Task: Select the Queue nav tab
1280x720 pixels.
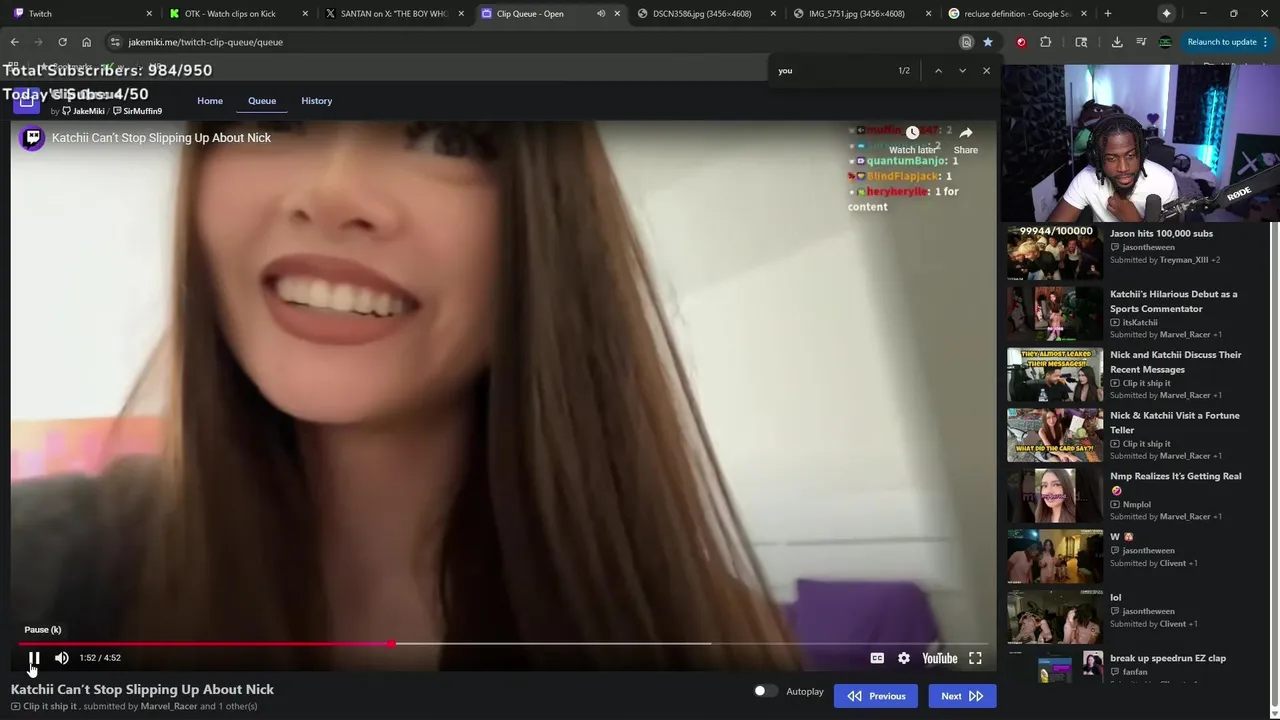Action: pyautogui.click(x=262, y=101)
